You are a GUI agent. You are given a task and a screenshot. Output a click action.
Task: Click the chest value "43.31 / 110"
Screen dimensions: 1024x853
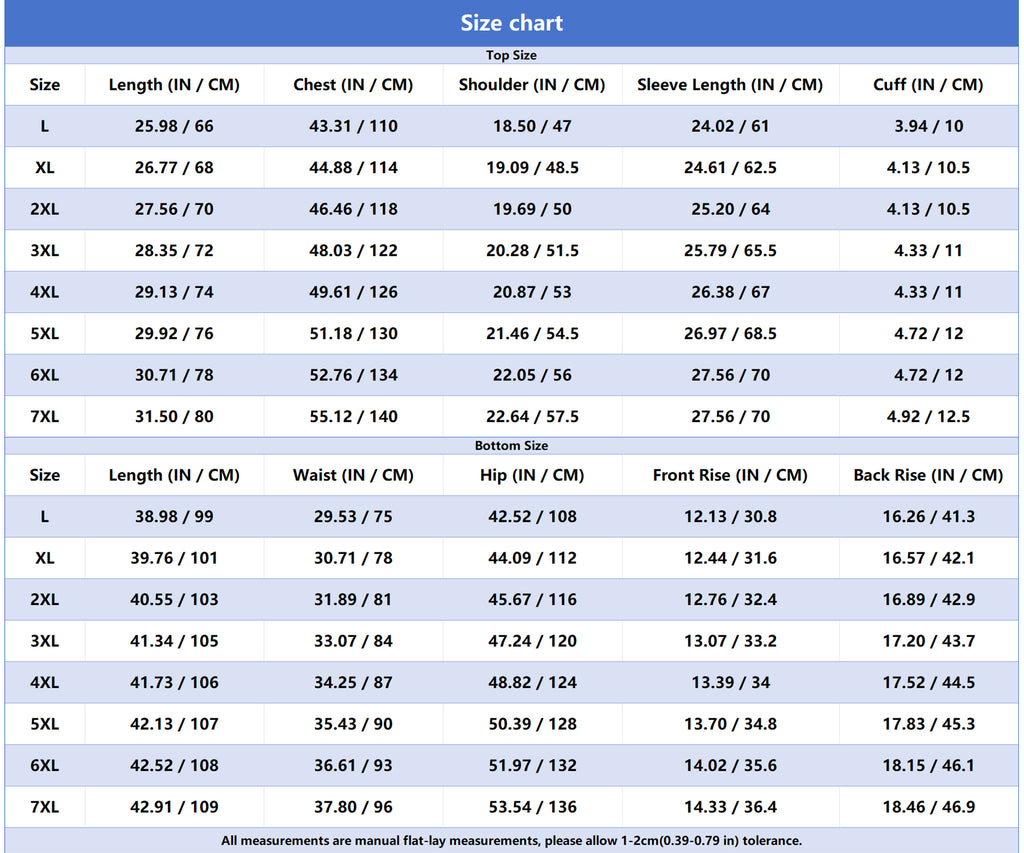[353, 126]
